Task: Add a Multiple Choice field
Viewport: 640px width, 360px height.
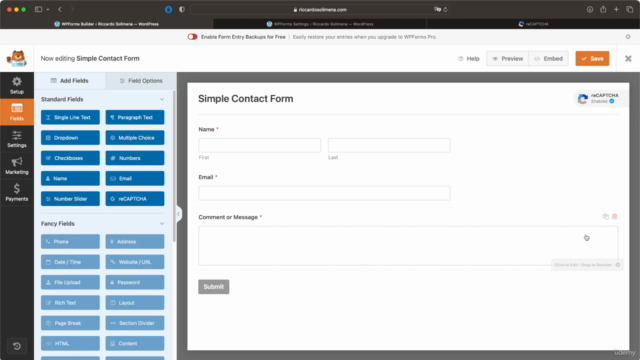Action: tap(135, 138)
